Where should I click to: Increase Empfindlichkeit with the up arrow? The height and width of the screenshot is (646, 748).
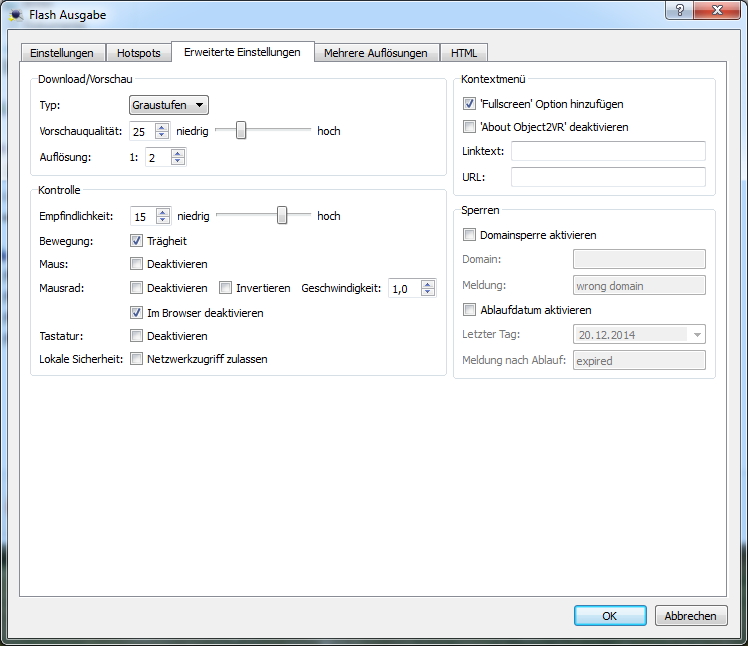tap(163, 211)
